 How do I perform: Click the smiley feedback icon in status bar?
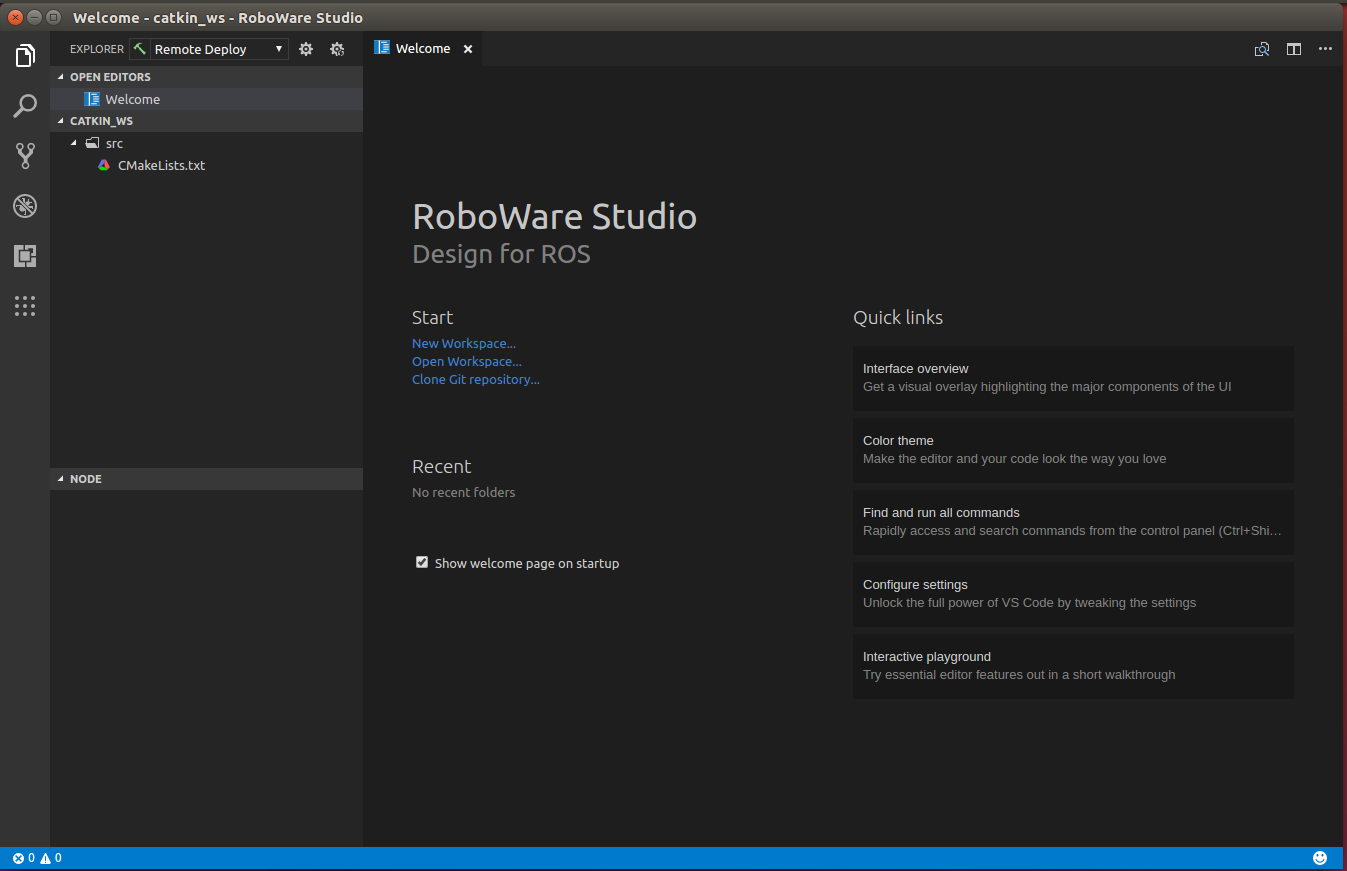pyautogui.click(x=1319, y=858)
